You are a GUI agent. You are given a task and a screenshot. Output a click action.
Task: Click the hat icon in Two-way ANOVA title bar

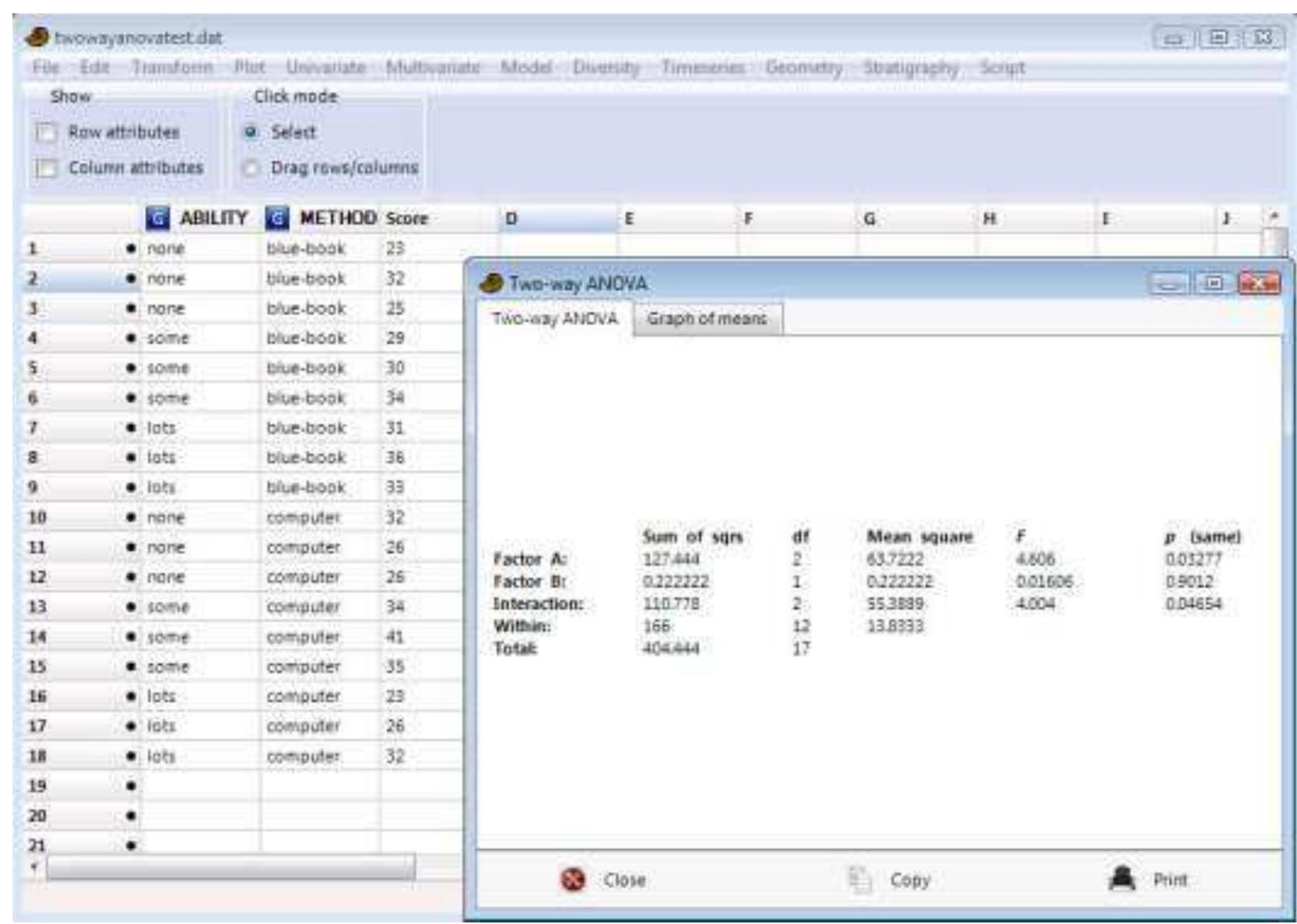click(x=492, y=283)
